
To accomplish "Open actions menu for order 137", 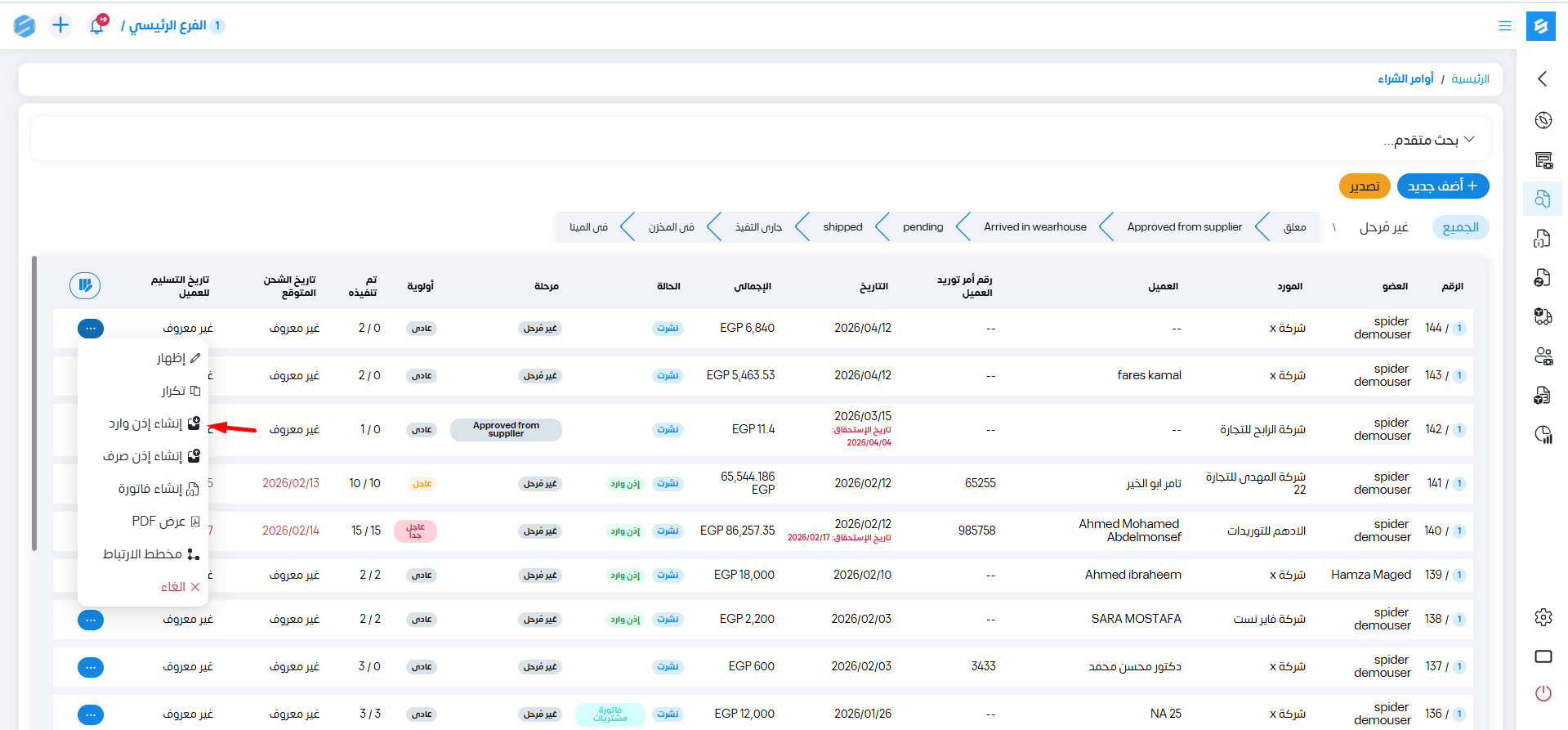I will 91,667.
